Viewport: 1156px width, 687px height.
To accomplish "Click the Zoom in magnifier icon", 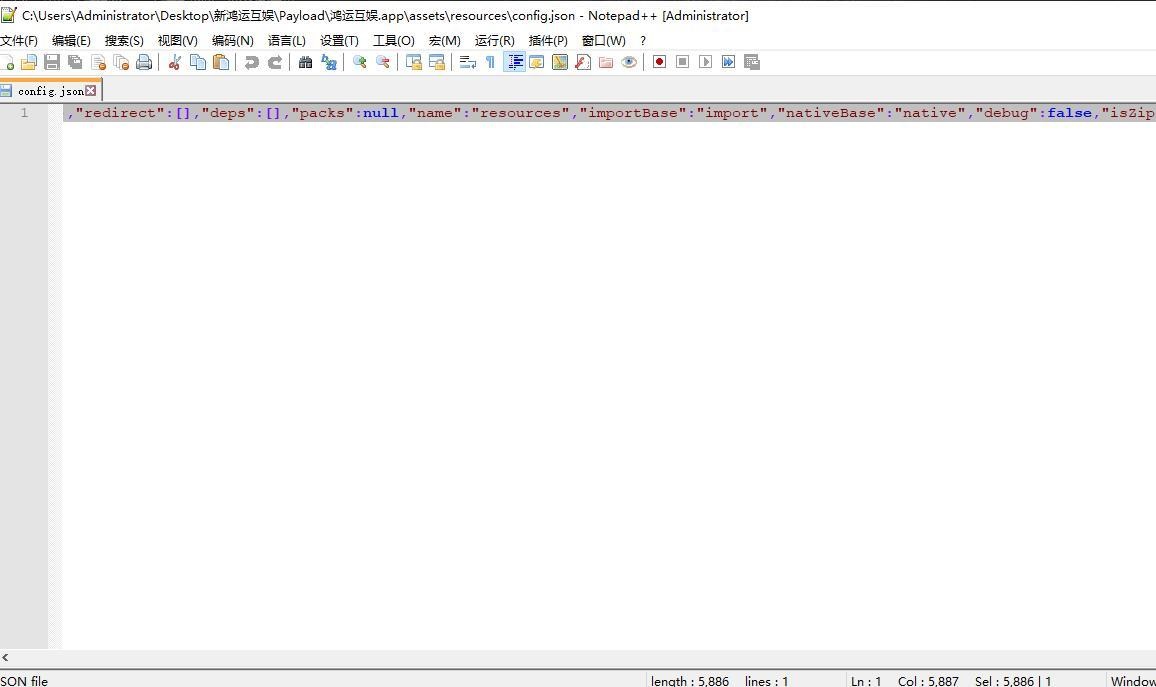I will tap(359, 62).
